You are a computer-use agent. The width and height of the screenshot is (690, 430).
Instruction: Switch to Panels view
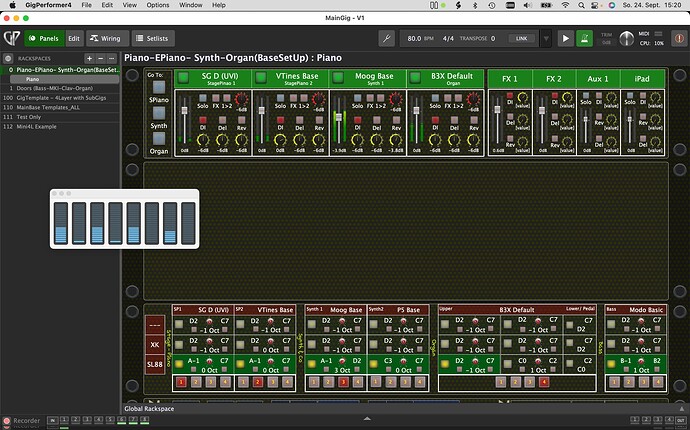44,38
